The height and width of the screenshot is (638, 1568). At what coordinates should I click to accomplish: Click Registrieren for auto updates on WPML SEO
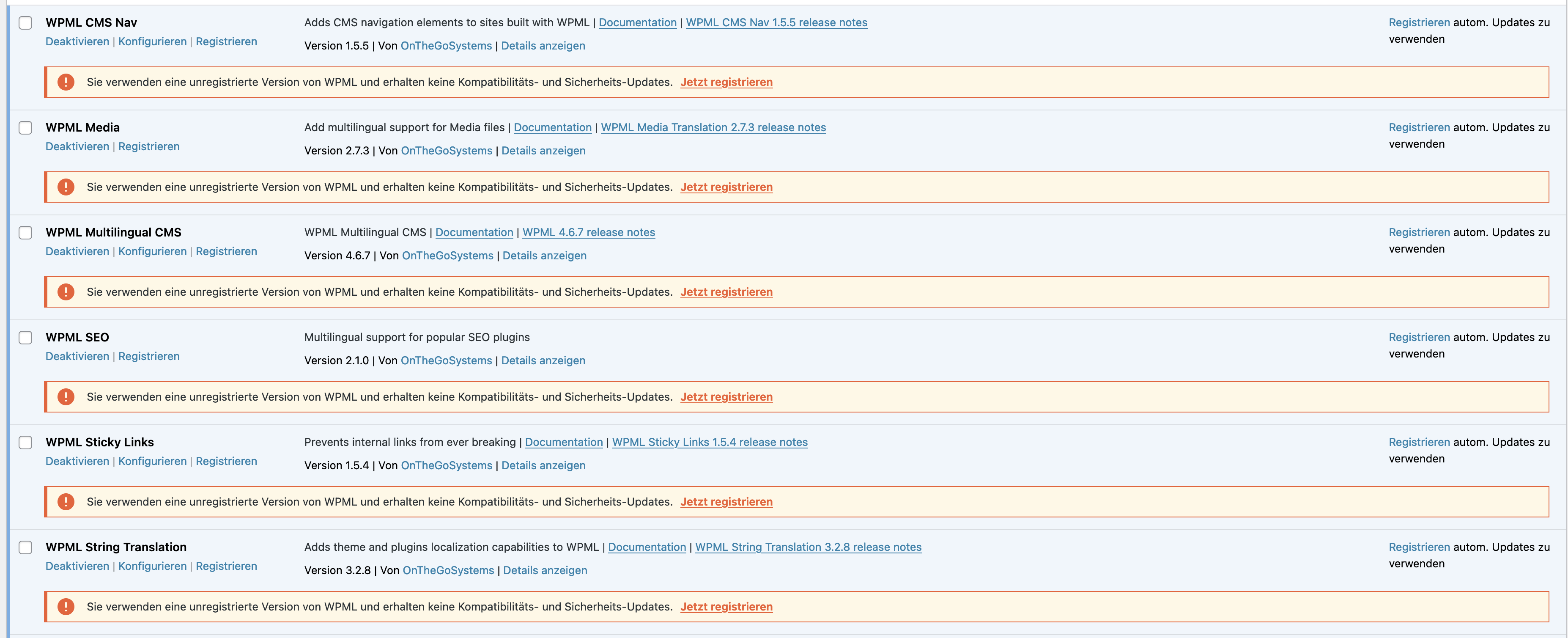(1420, 337)
